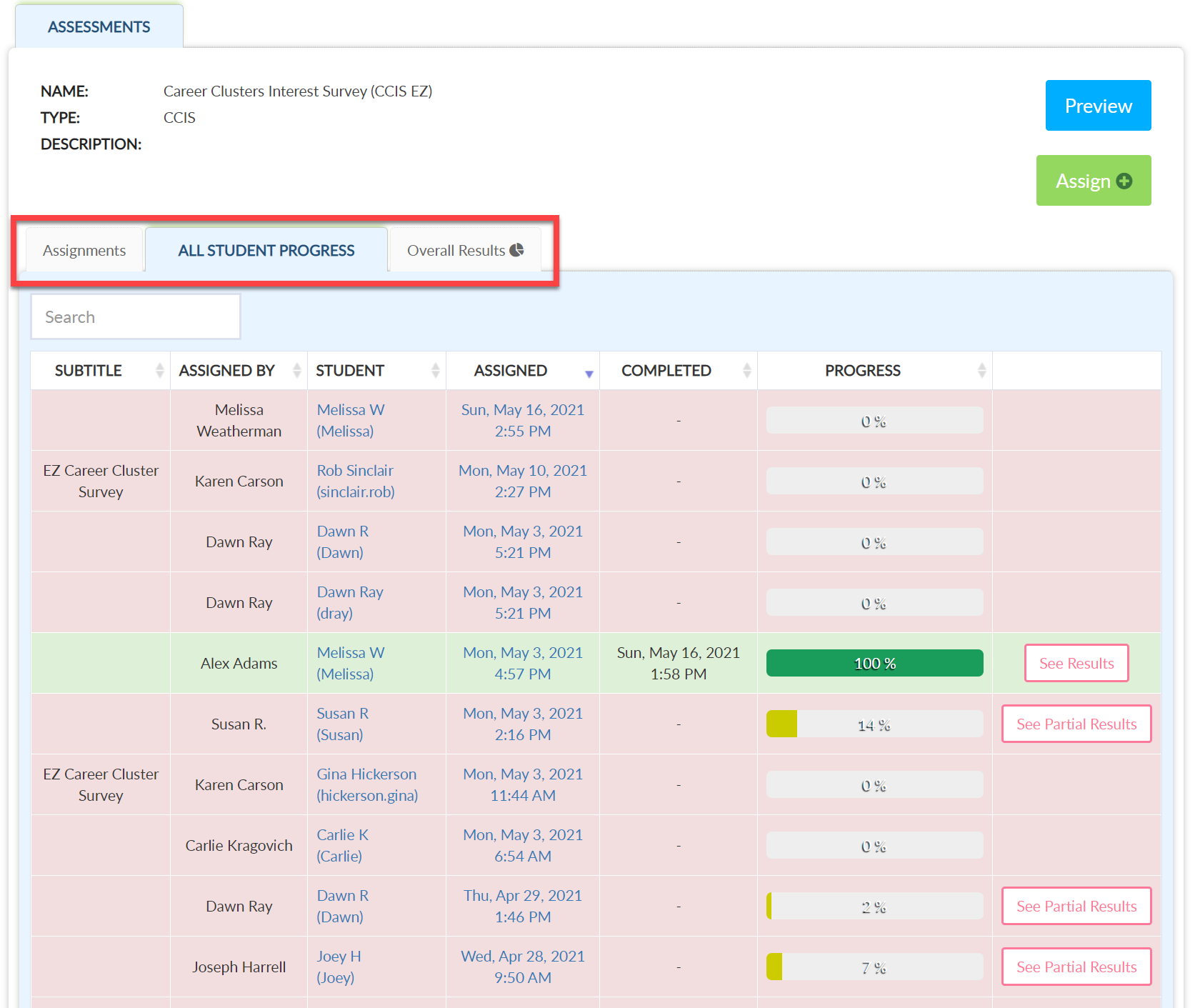1195x1008 pixels.
Task: Click the 14% progress bar for Susan R
Action: pos(874,724)
